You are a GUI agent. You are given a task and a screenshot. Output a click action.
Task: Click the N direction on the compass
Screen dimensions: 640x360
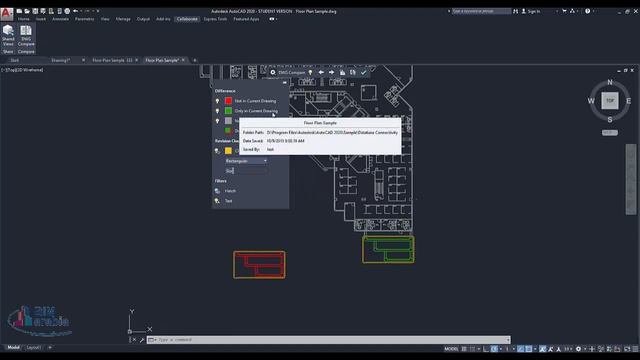click(610, 82)
